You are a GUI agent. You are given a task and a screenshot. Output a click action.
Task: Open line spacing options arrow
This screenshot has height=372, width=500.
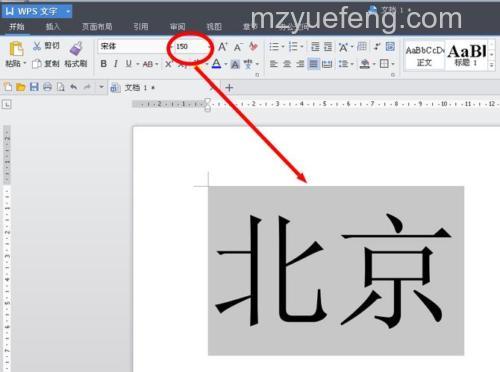click(352, 64)
